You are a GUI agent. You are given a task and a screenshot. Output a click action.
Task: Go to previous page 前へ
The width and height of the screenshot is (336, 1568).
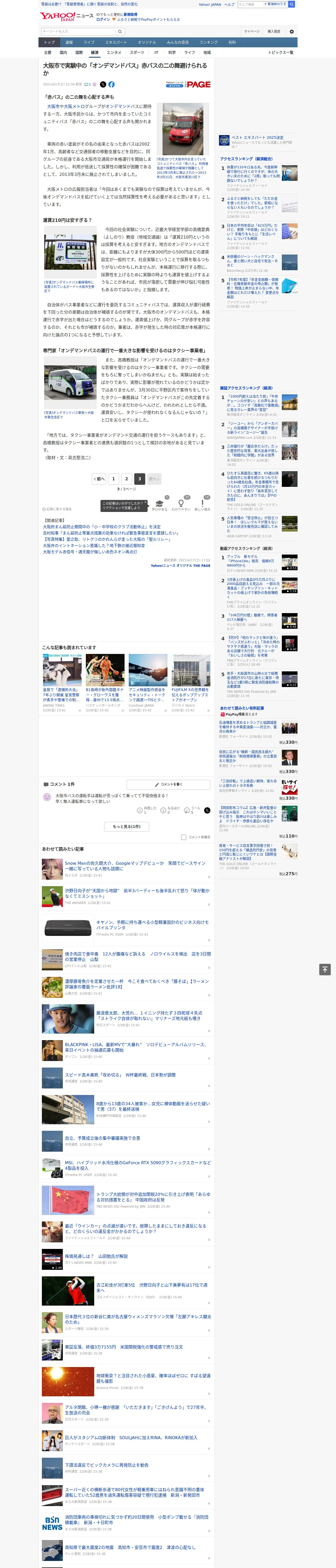(99, 479)
